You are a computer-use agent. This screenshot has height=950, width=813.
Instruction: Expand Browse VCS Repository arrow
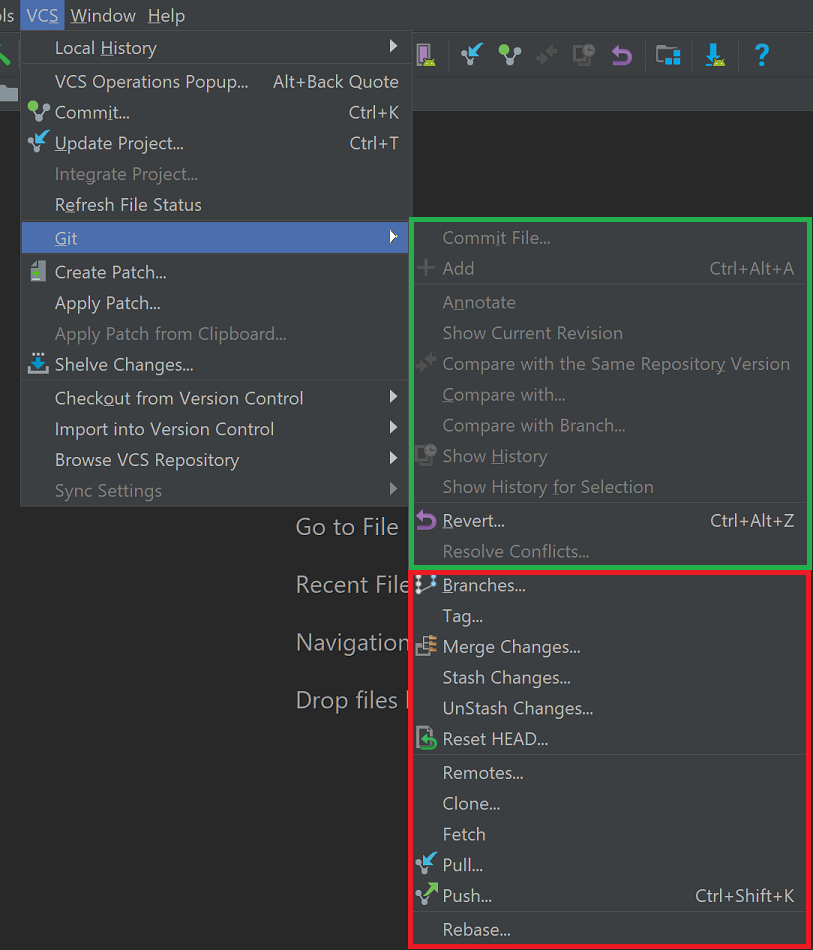point(393,458)
